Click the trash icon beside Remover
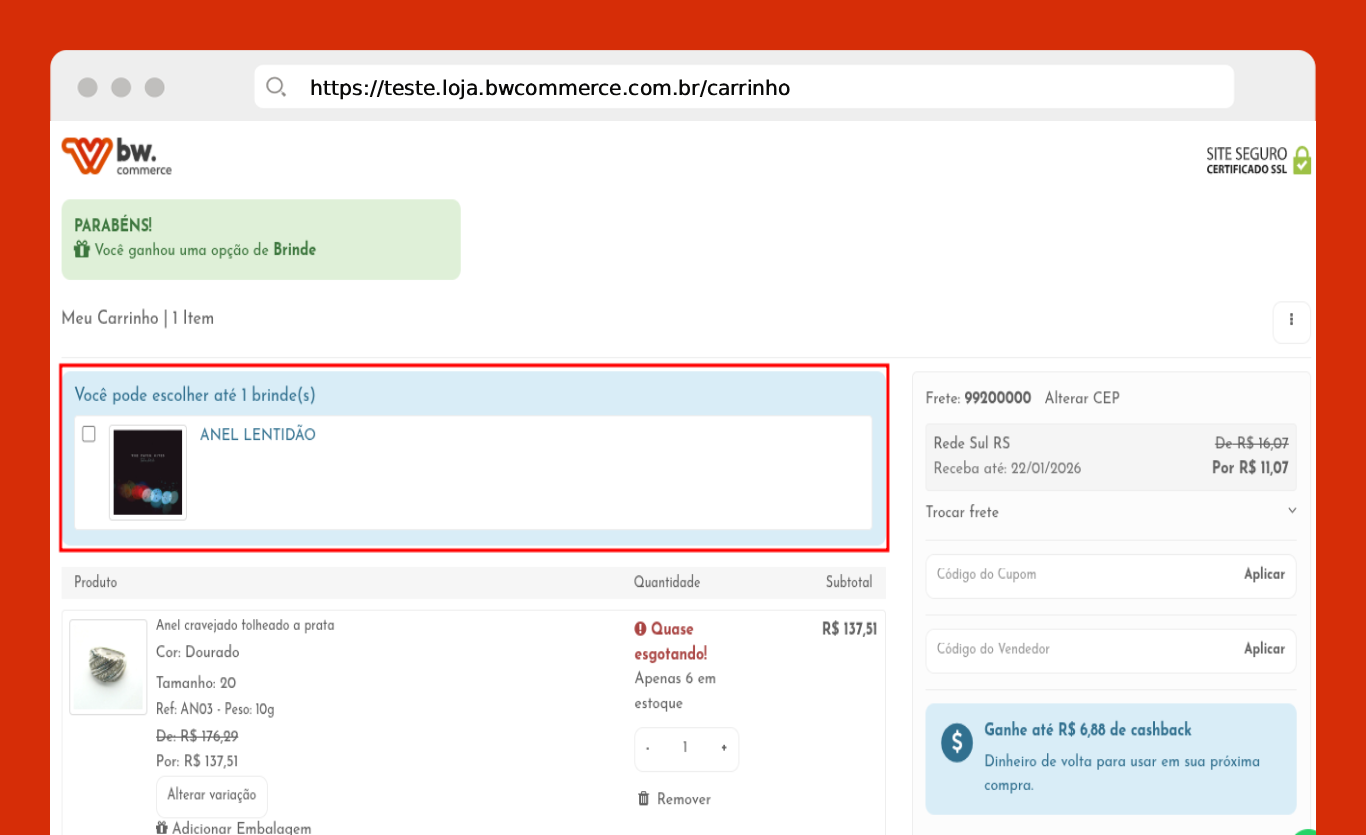This screenshot has width=1366, height=835. [644, 799]
